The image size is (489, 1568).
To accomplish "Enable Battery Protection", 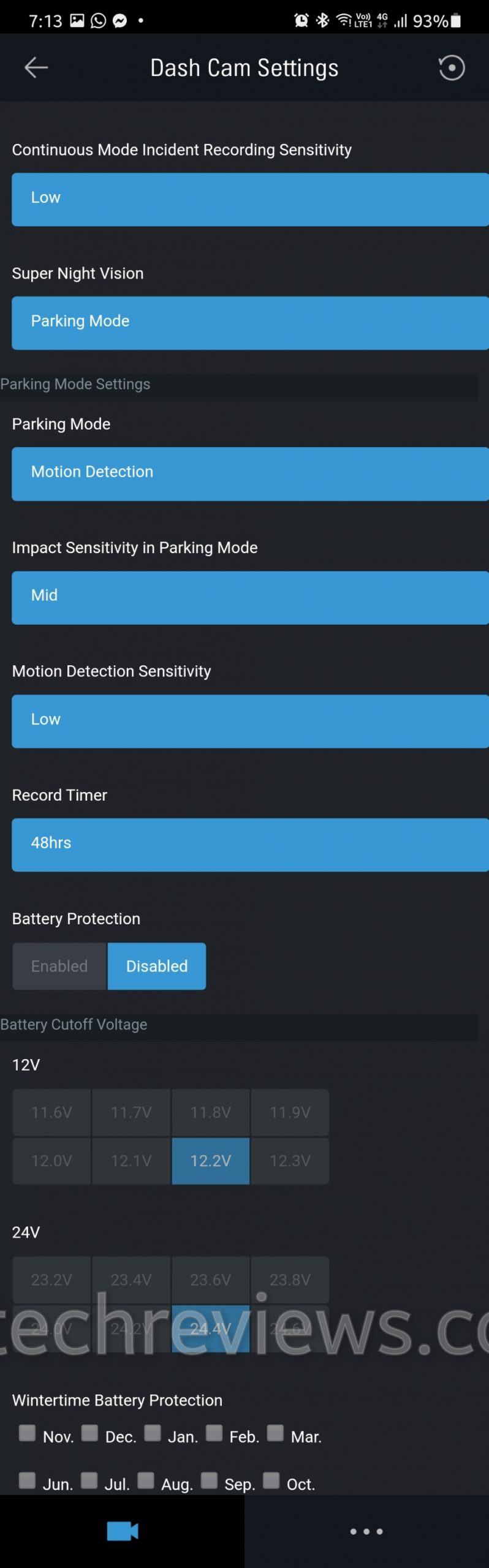I will coord(59,966).
